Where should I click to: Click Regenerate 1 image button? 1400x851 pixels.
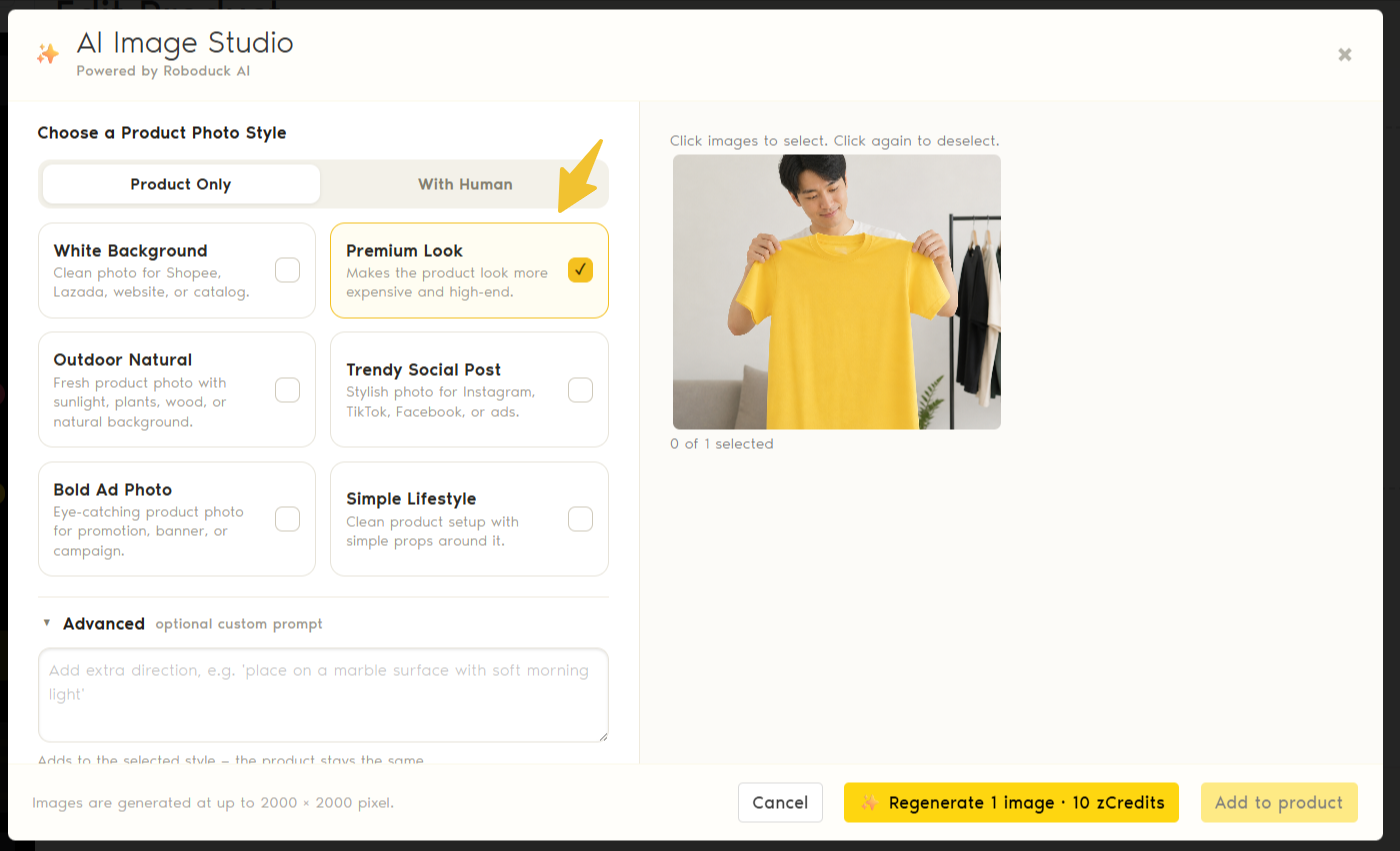click(1011, 802)
